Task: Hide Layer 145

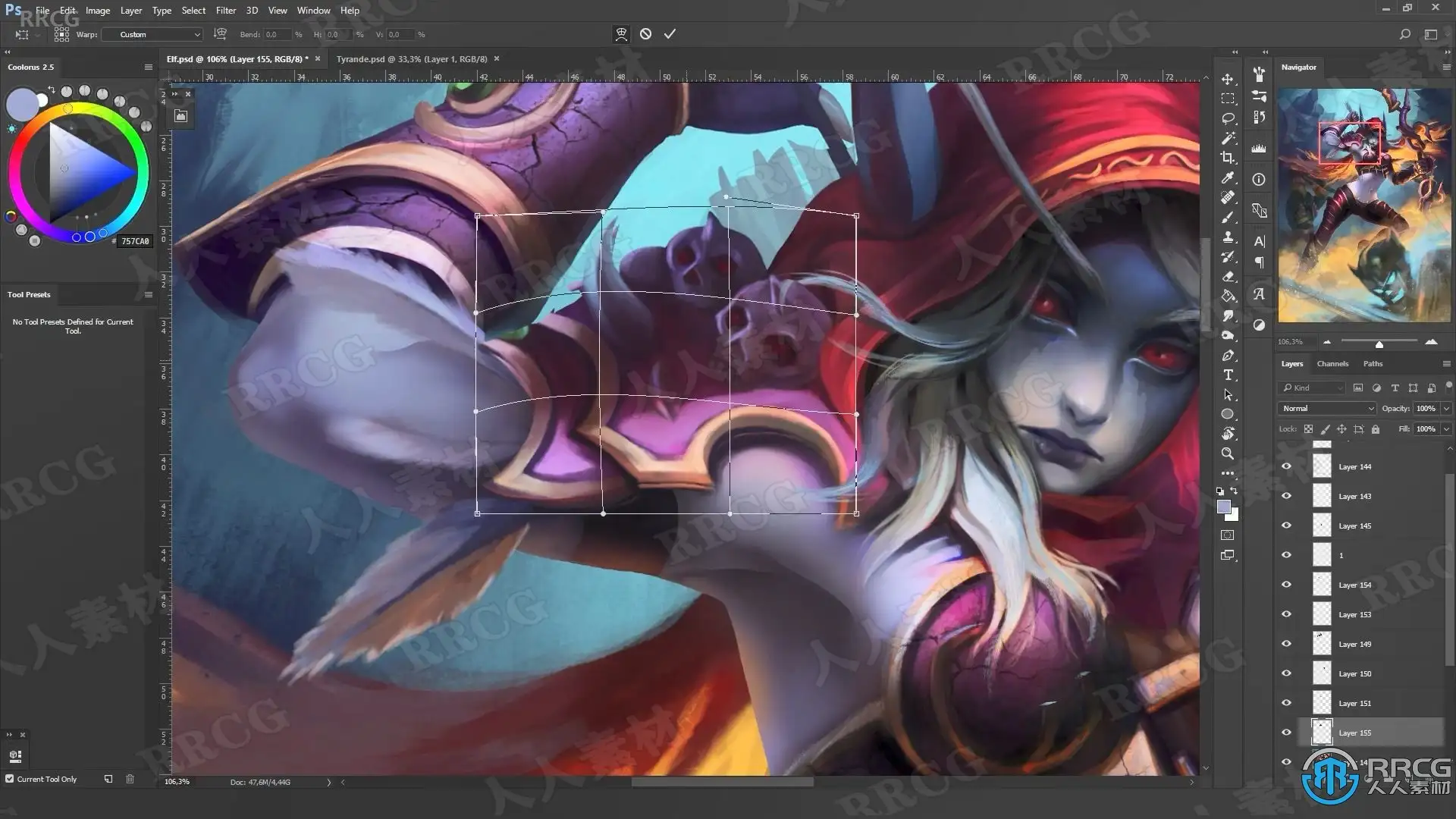Action: coord(1286,526)
